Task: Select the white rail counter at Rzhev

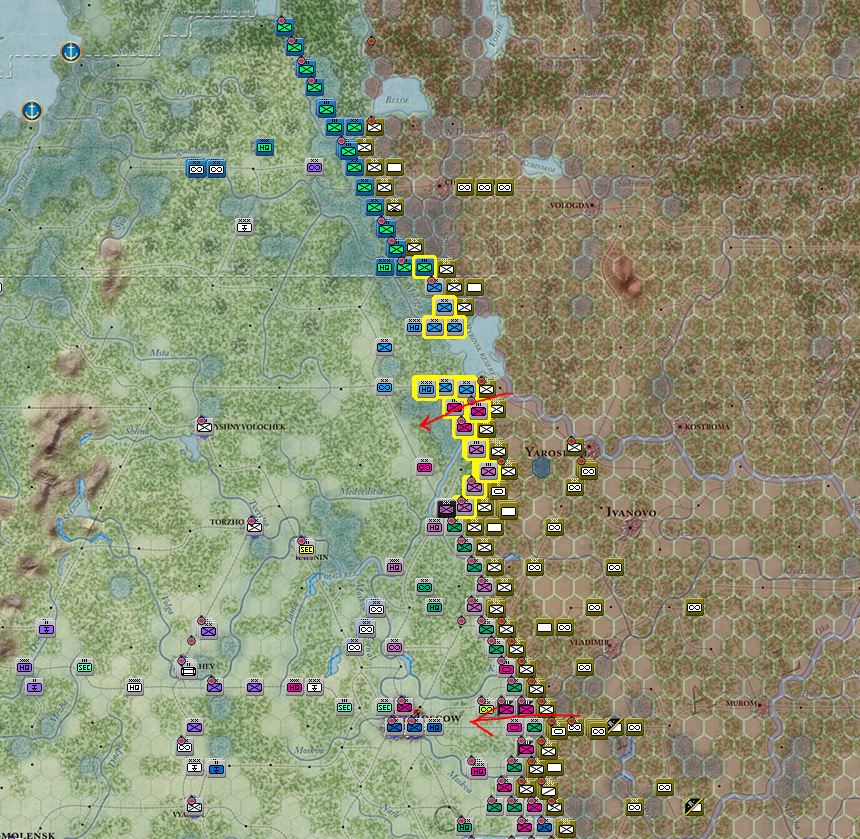Action: pyautogui.click(x=188, y=669)
